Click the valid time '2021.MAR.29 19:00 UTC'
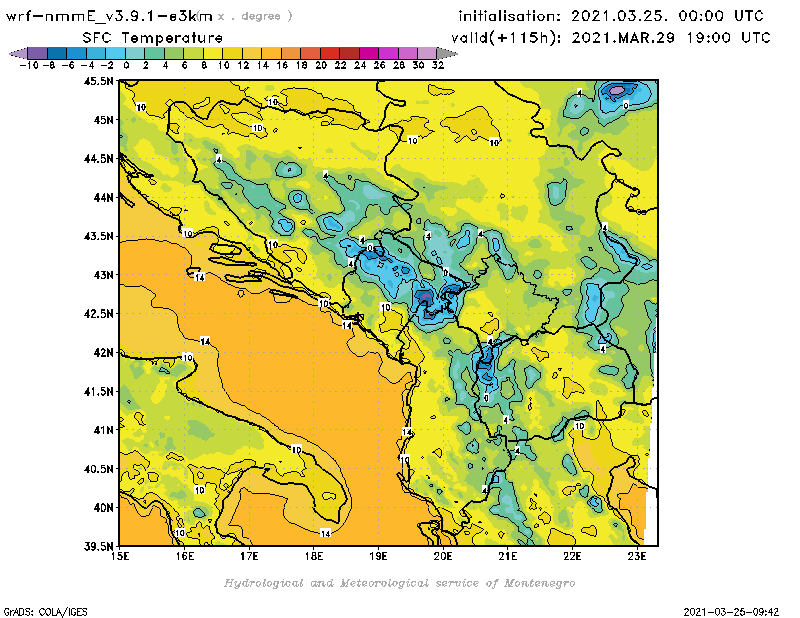The width and height of the screenshot is (800, 618). click(x=671, y=38)
